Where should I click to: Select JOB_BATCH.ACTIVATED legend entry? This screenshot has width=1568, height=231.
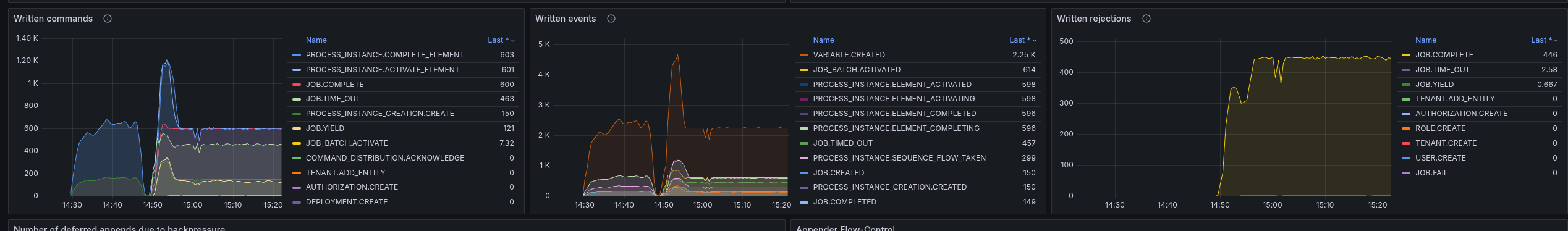[x=857, y=70]
